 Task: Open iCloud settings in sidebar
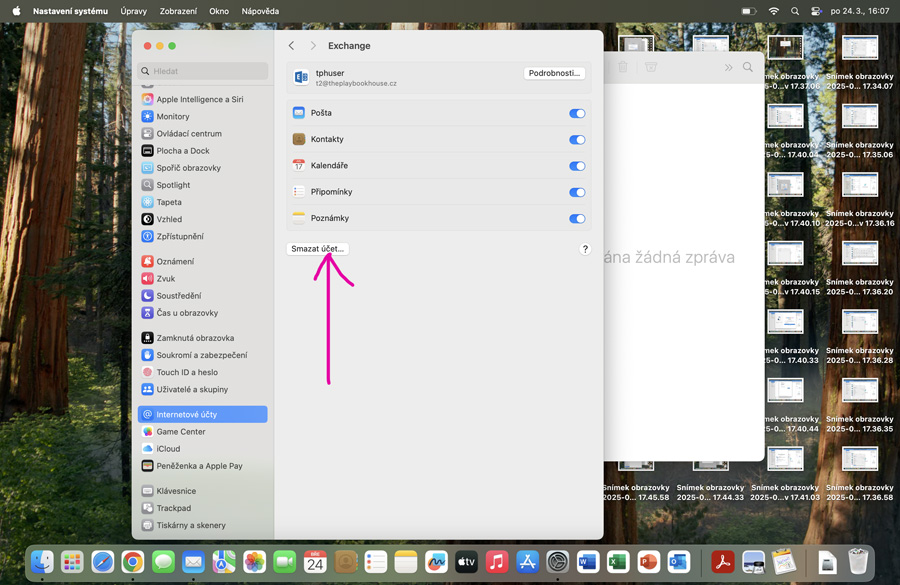pos(168,448)
